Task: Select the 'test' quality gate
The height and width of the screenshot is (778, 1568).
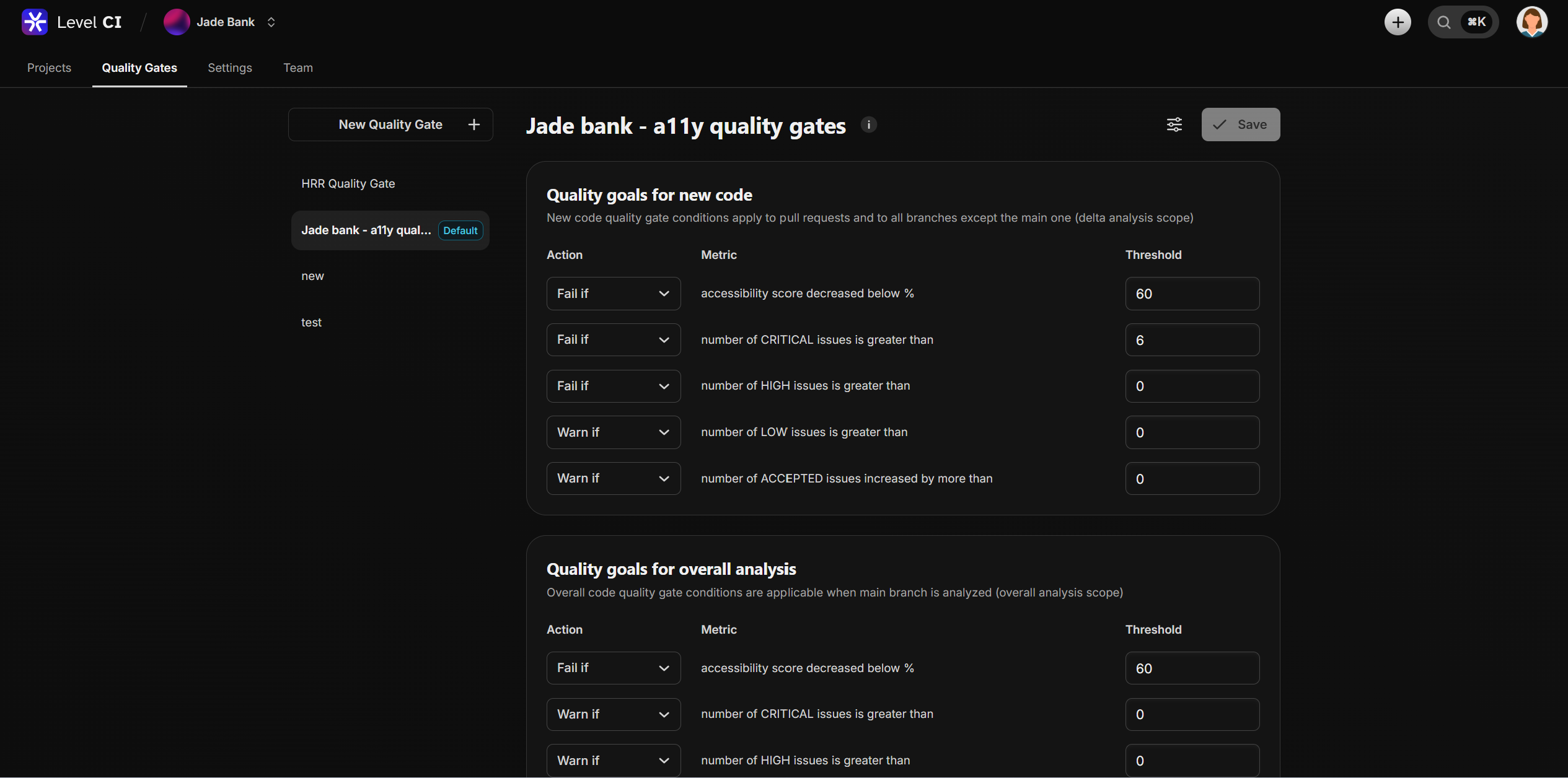Action: pyautogui.click(x=311, y=322)
